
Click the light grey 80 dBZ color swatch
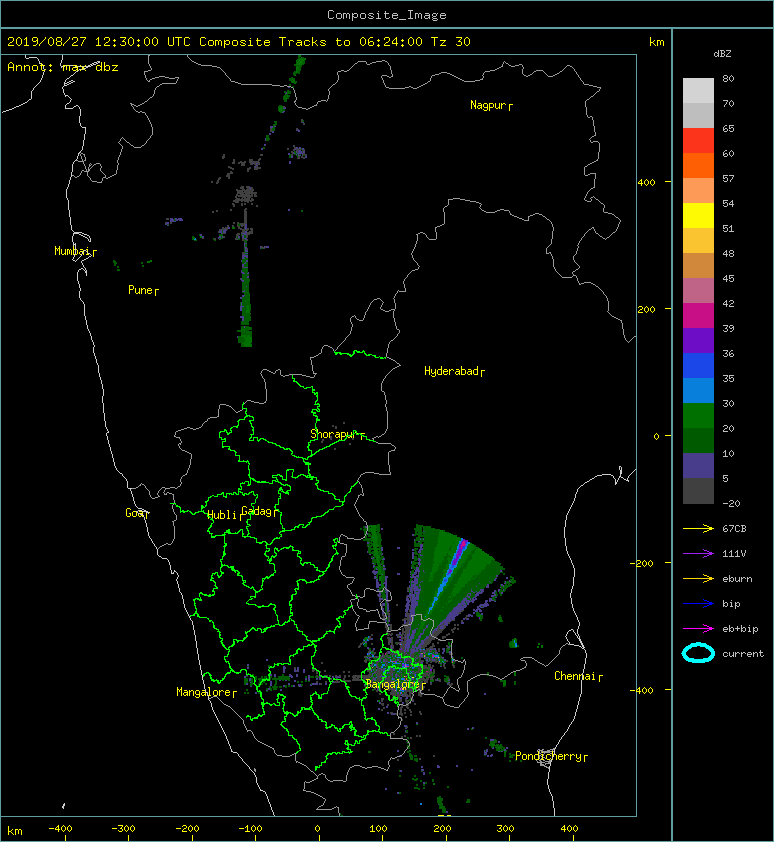click(698, 91)
